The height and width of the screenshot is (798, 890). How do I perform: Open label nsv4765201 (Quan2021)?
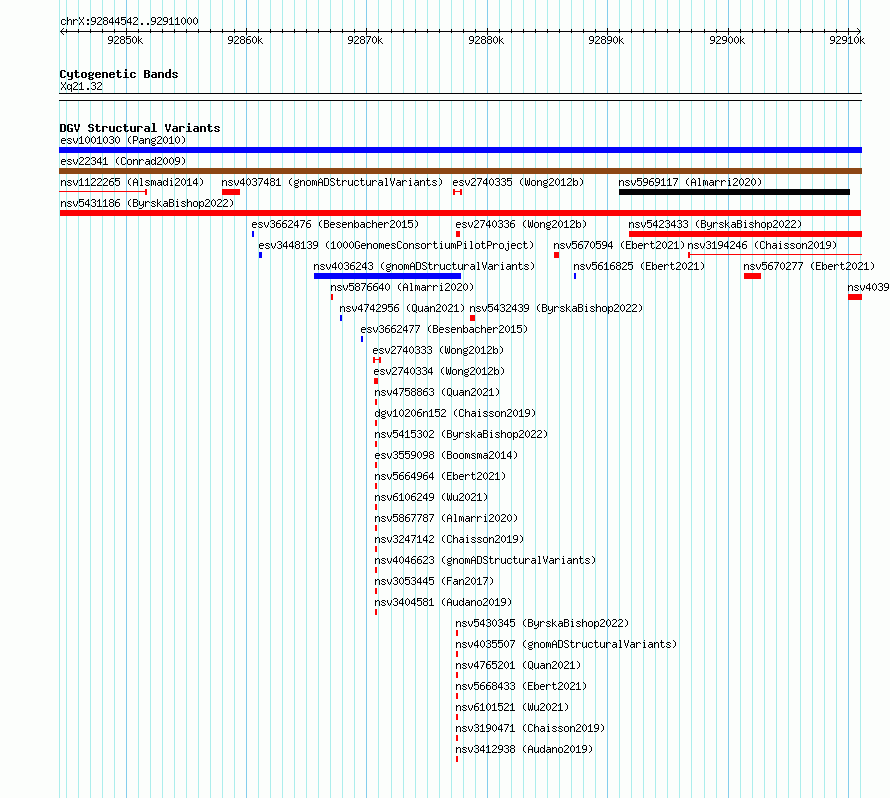518,665
